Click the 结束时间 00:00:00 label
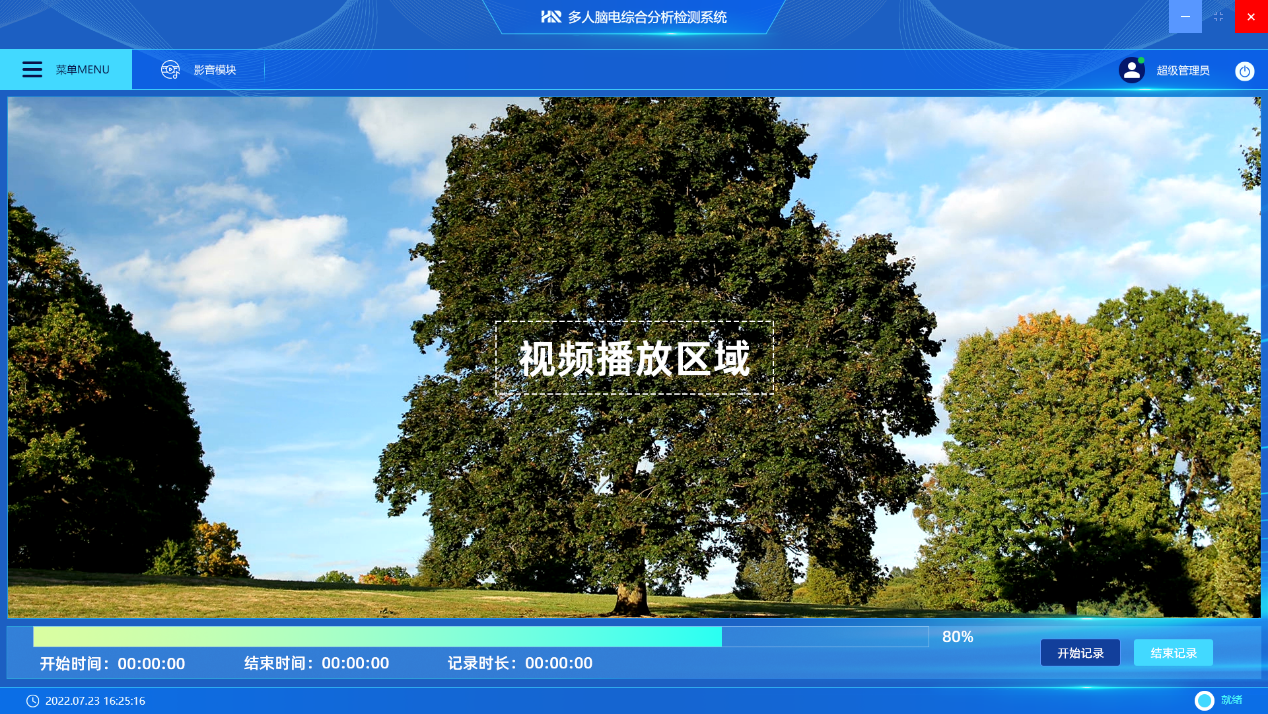This screenshot has height=714, width=1268. pos(317,663)
